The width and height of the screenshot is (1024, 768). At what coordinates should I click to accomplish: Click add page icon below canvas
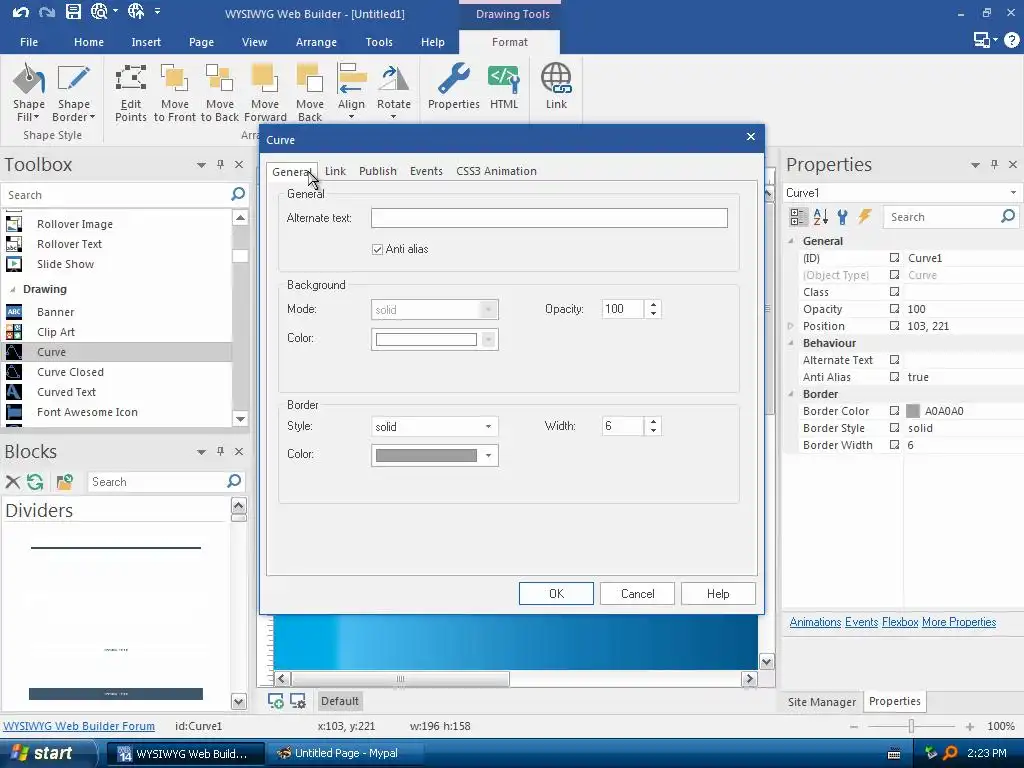(275, 701)
